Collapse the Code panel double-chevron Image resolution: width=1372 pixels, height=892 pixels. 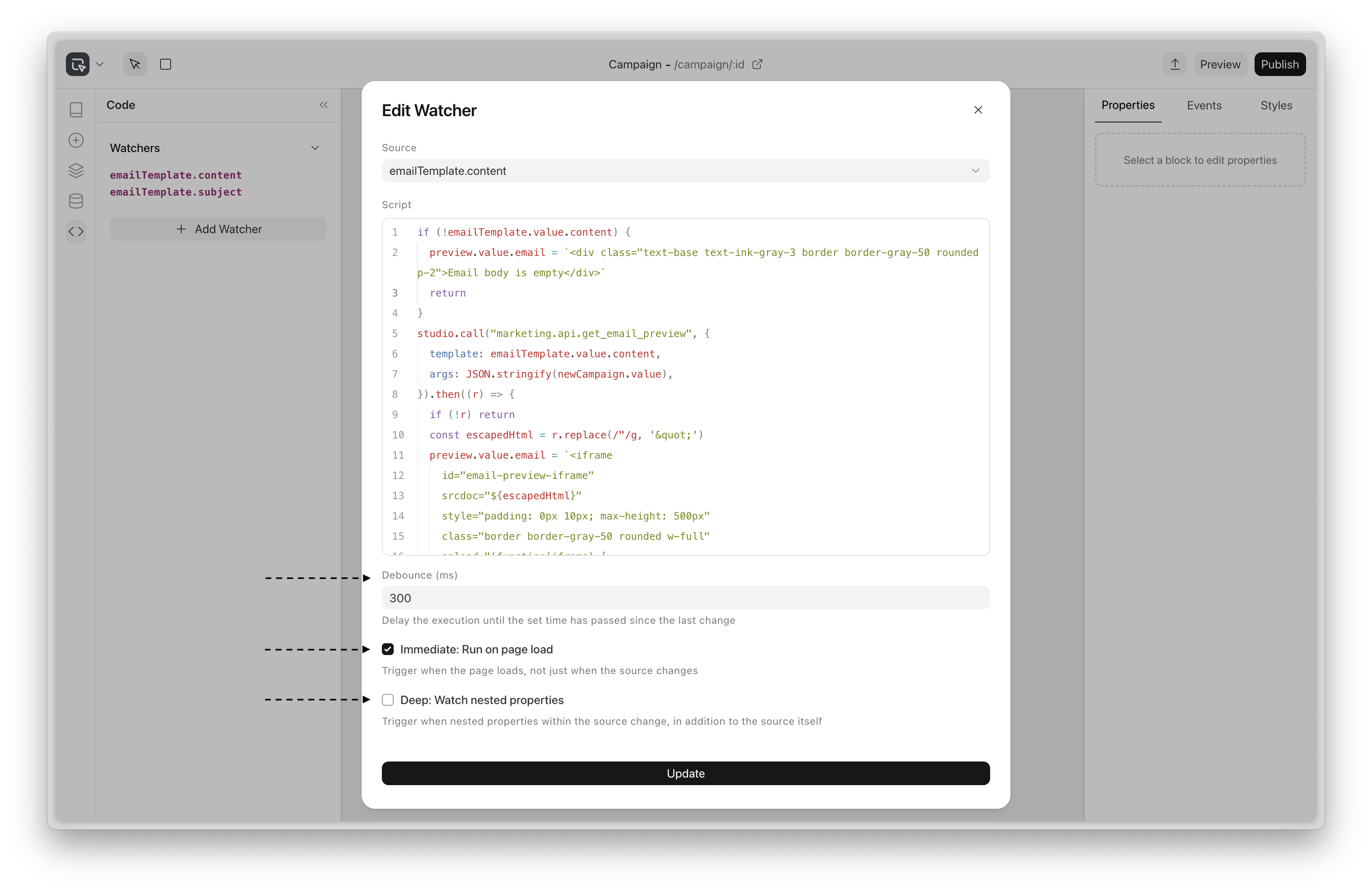[324, 105]
